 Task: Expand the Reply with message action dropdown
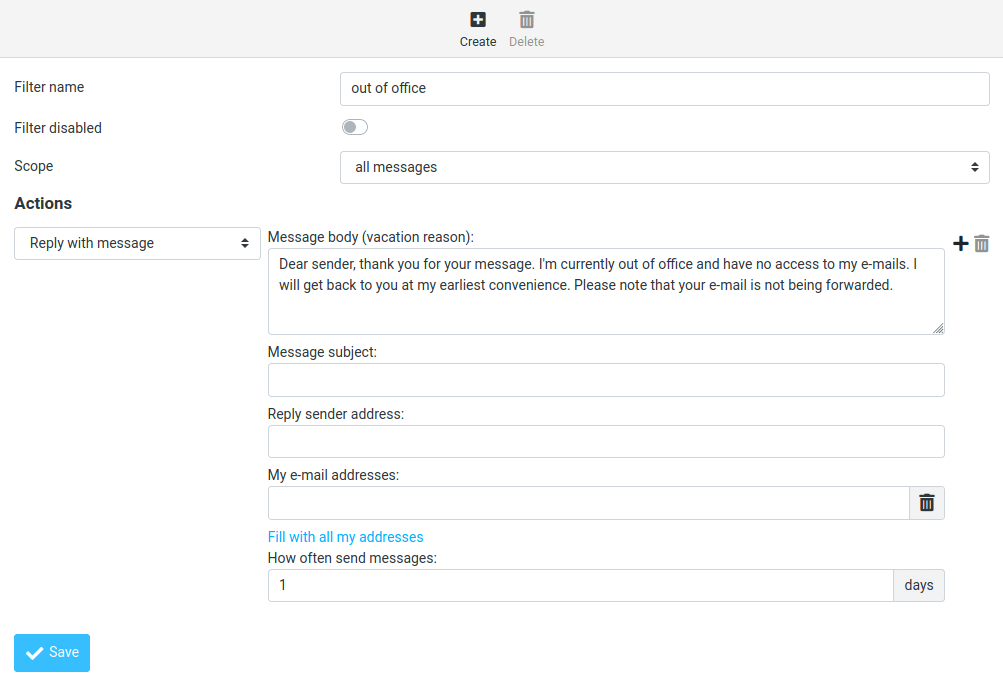138,243
